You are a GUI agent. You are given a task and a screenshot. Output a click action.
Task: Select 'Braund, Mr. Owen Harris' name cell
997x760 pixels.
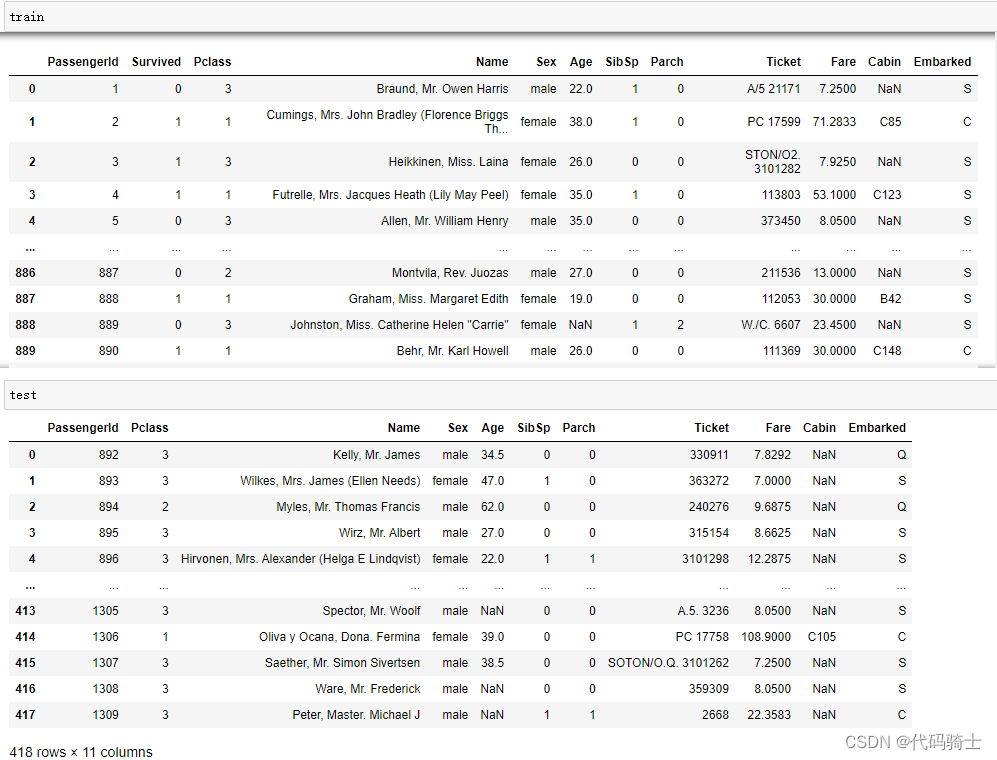[442, 88]
